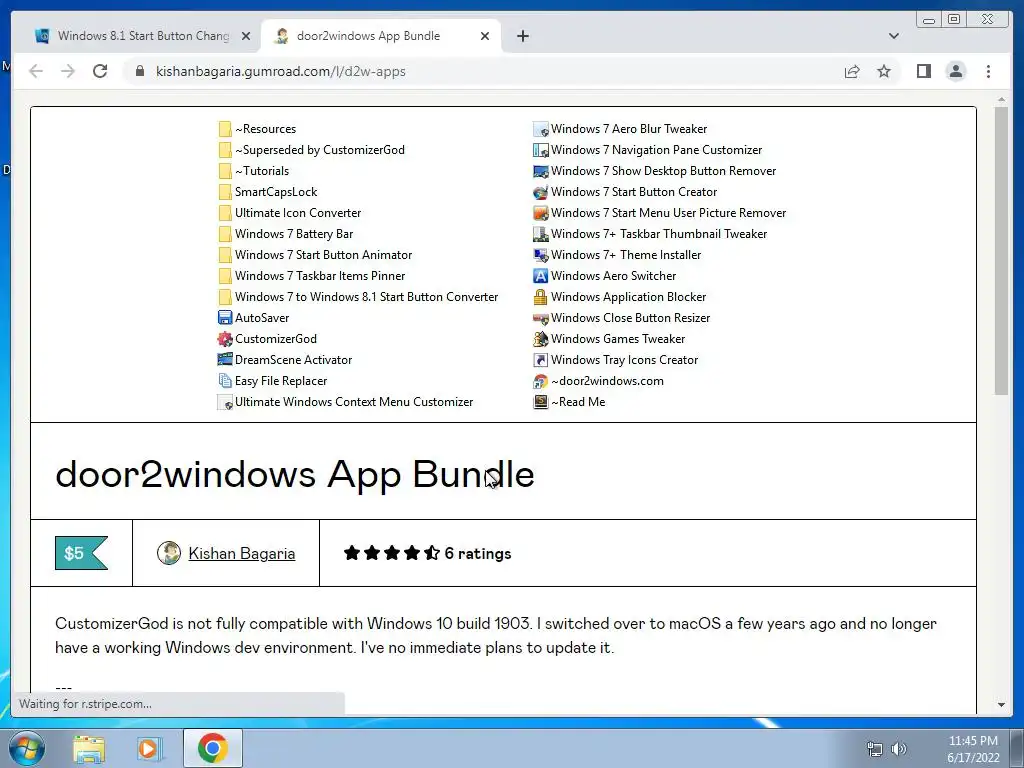The image size is (1024, 768).
Task: Click the ~Tutorials folder text
Action: pos(262,170)
